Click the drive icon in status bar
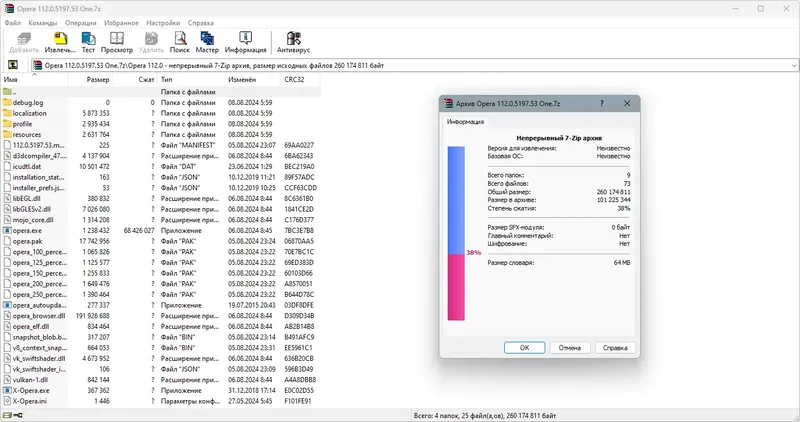Screen dimensions: 800x422 click(7, 416)
